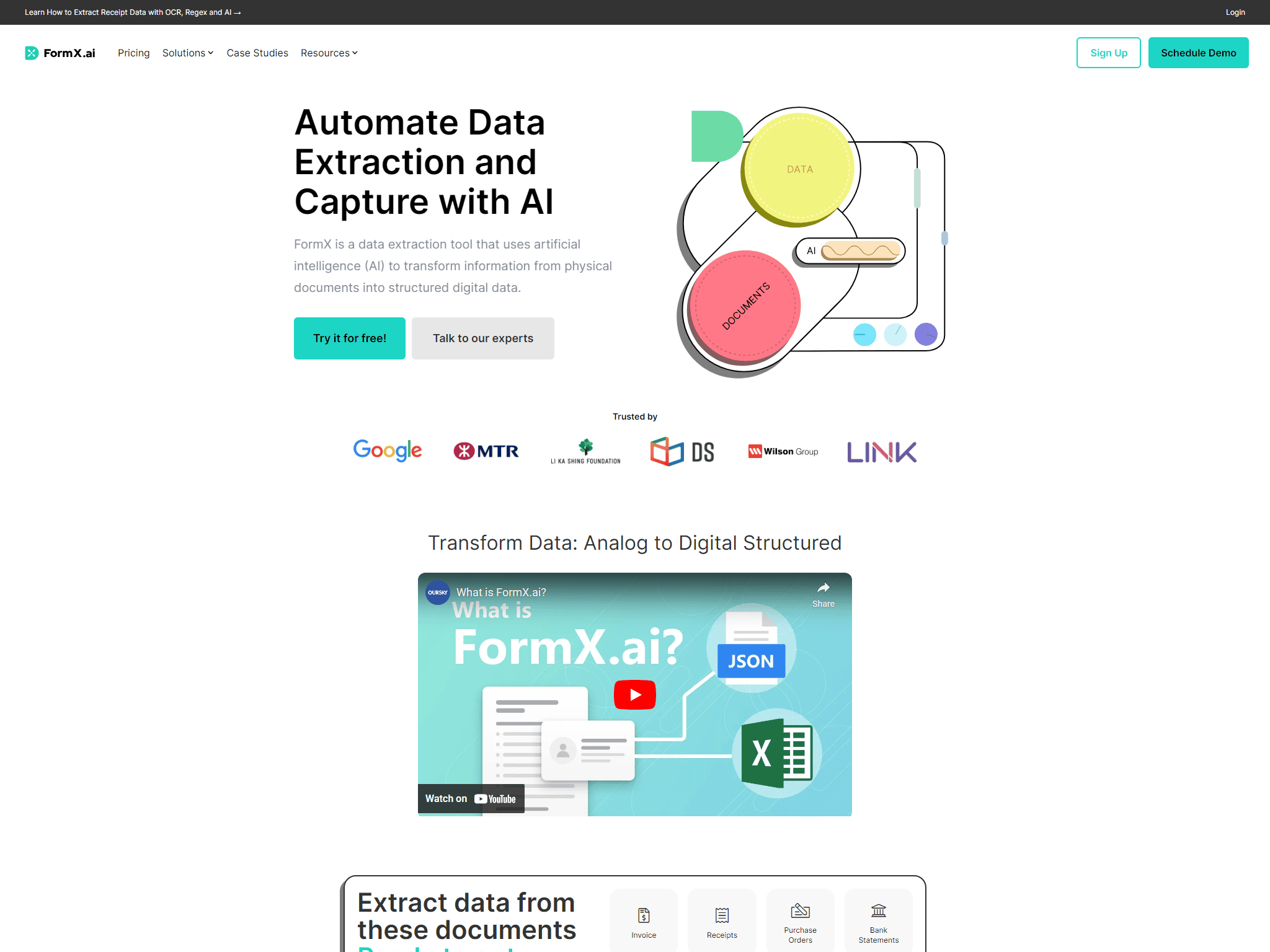The width and height of the screenshot is (1270, 952).
Task: Click the Oursky channel avatar on video
Action: (438, 593)
